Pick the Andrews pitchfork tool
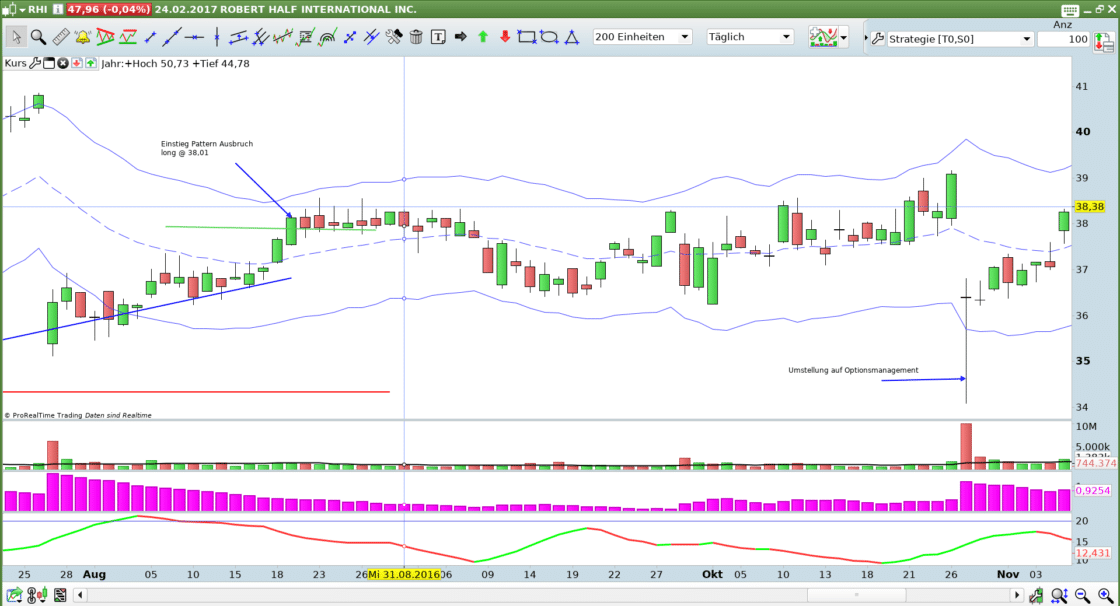This screenshot has width=1120, height=606. [x=261, y=37]
